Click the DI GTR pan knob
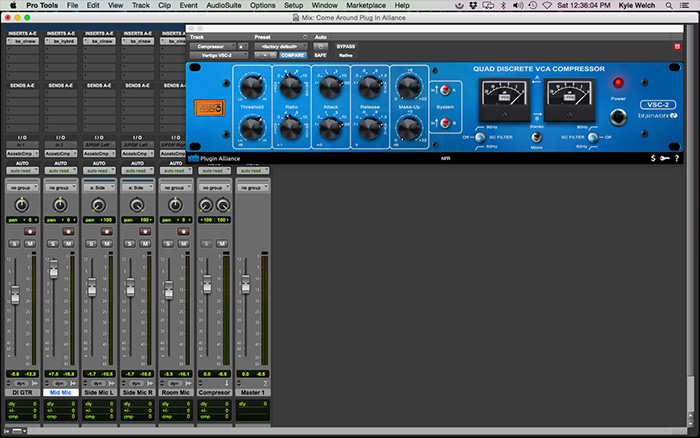The height and width of the screenshot is (438, 700). [21, 205]
